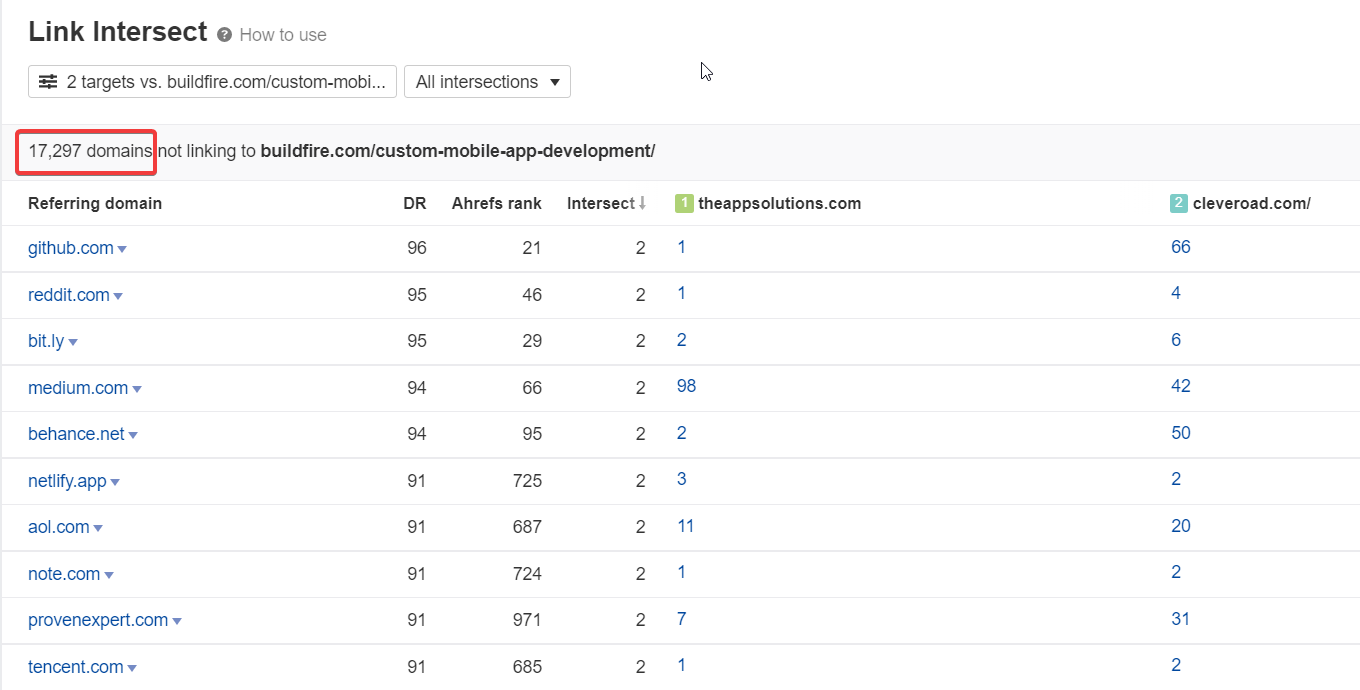Sort by the Ahrefs rank column header
1360x690 pixels.
click(497, 203)
